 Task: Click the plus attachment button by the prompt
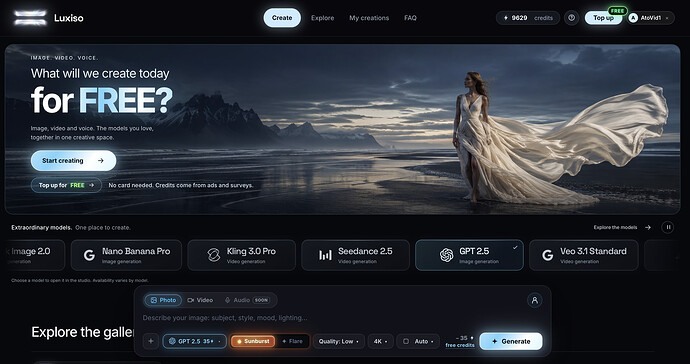(150, 341)
